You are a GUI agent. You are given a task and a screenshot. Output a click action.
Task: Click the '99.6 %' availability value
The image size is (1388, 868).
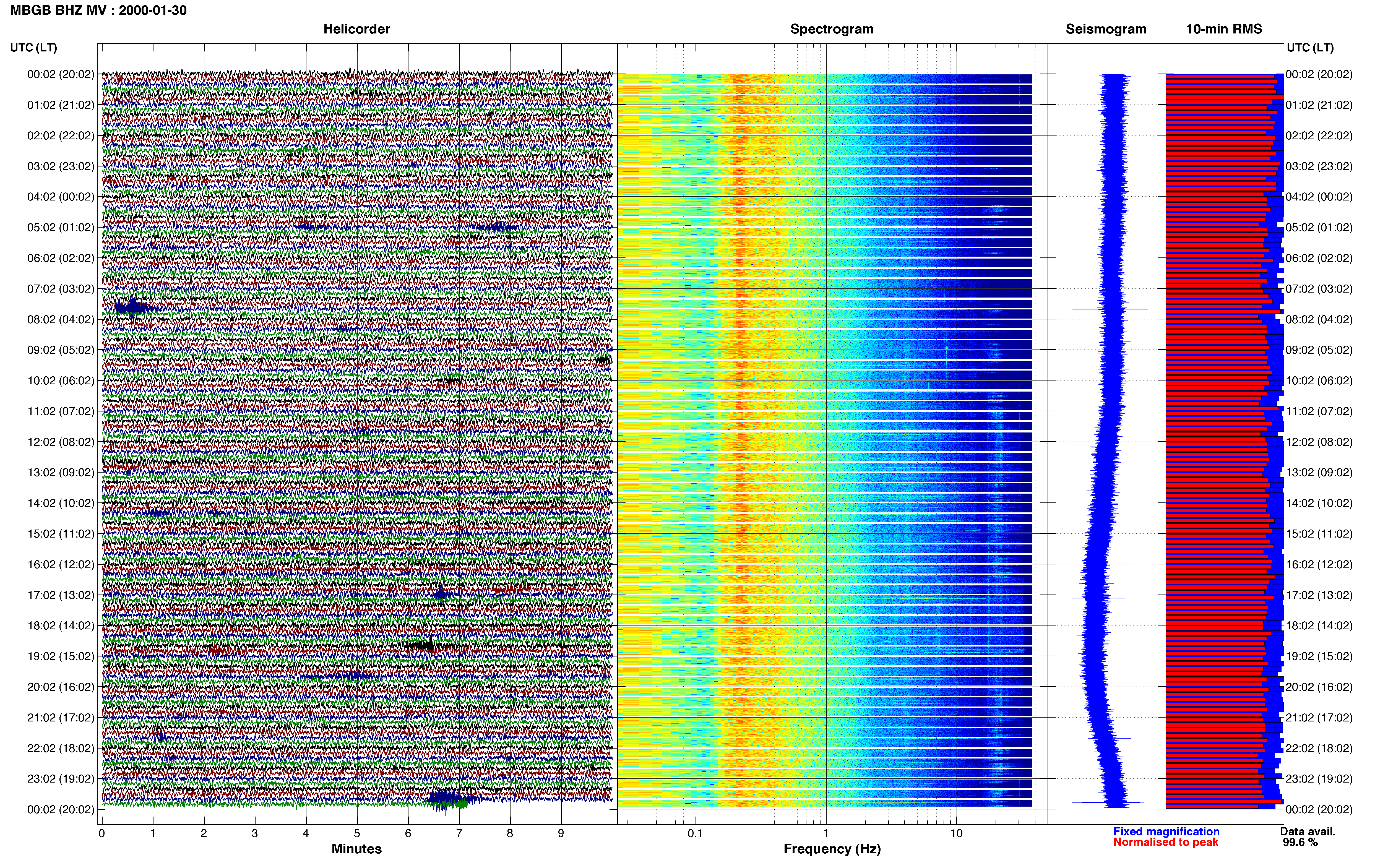(1300, 842)
